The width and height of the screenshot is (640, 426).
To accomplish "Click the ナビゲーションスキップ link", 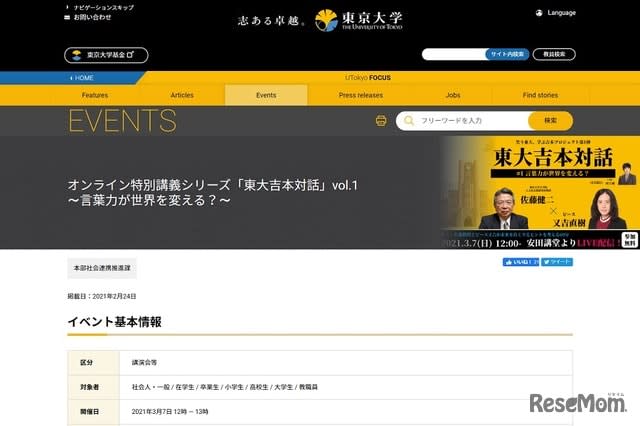I will (104, 7).
